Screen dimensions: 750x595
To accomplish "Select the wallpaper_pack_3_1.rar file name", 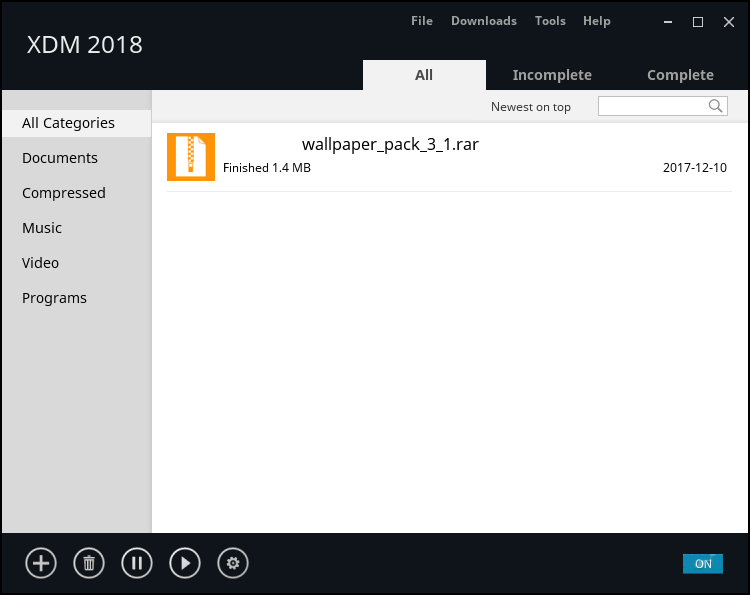I will 390,144.
